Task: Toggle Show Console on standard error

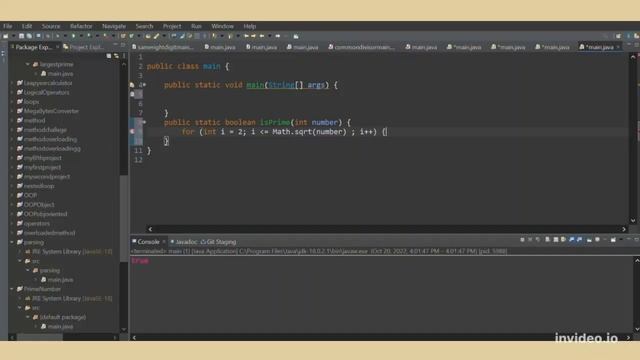Action: [580, 240]
